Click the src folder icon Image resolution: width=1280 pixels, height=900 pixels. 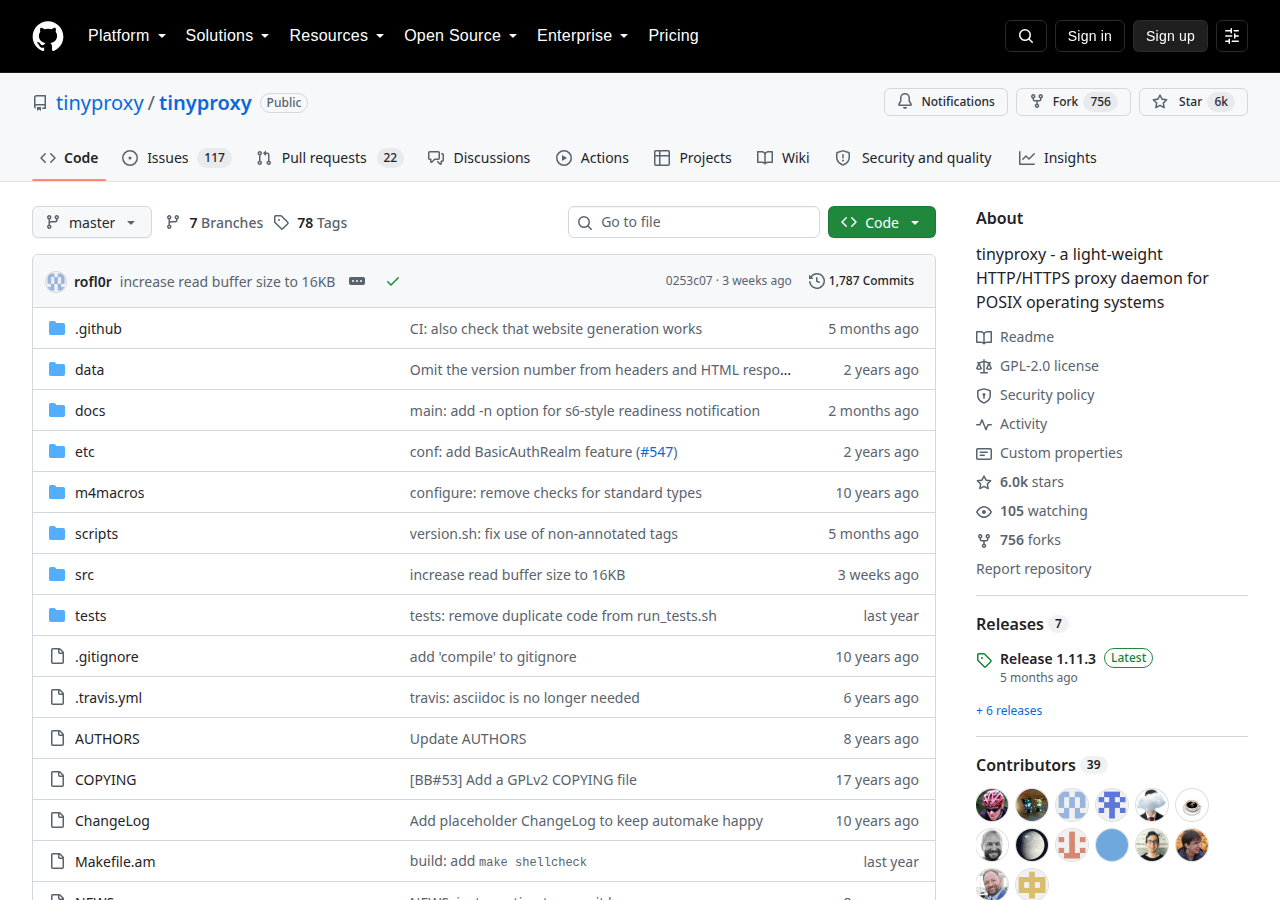[57, 575]
